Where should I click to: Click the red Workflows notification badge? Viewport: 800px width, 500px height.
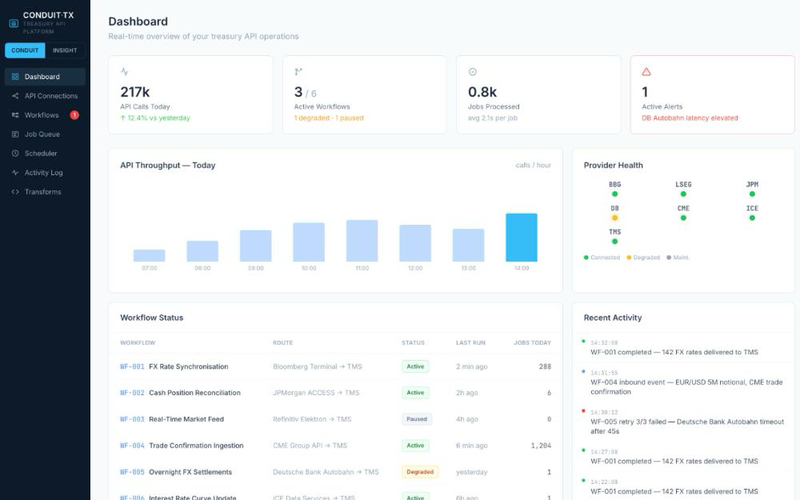pyautogui.click(x=74, y=115)
